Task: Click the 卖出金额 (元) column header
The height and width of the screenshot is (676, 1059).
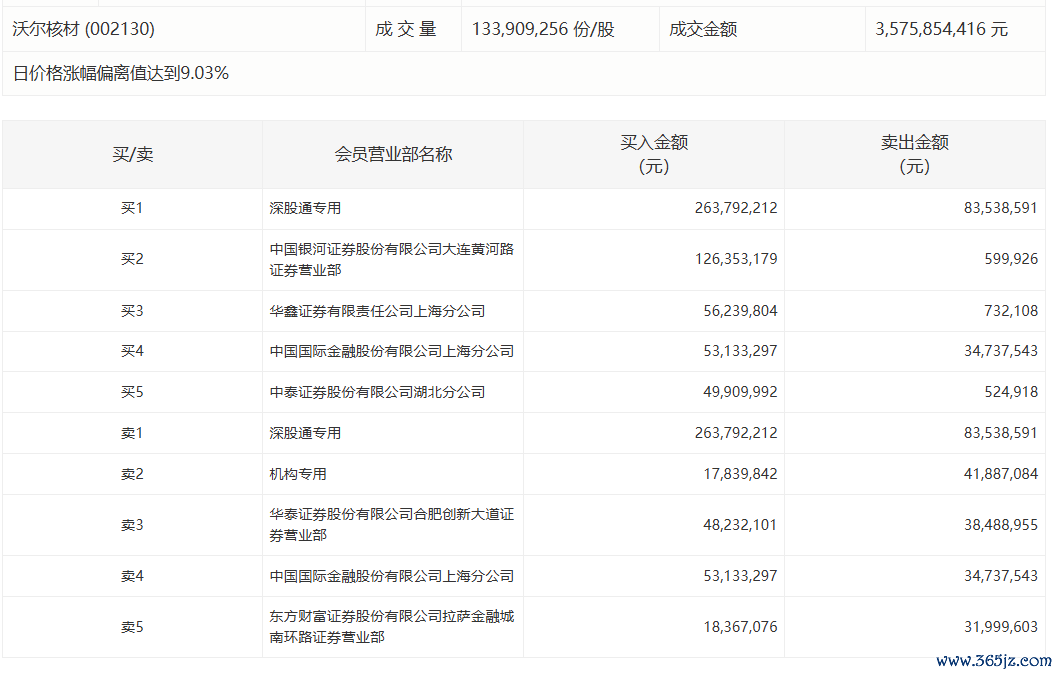Action: tap(914, 154)
